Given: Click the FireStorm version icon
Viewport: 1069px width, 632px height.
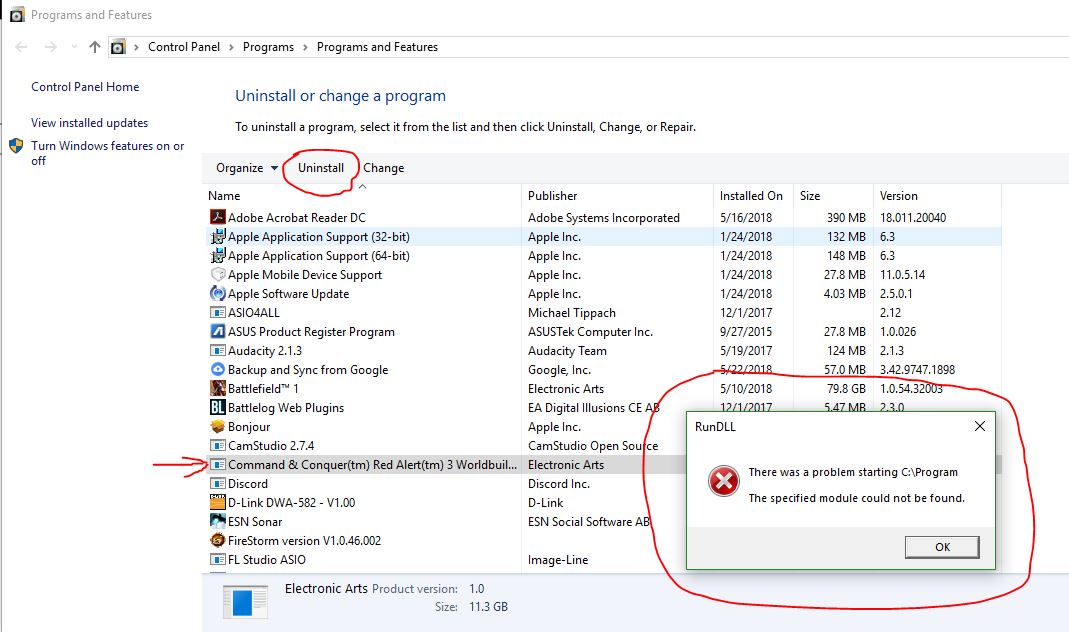Looking at the screenshot, I should [x=217, y=541].
